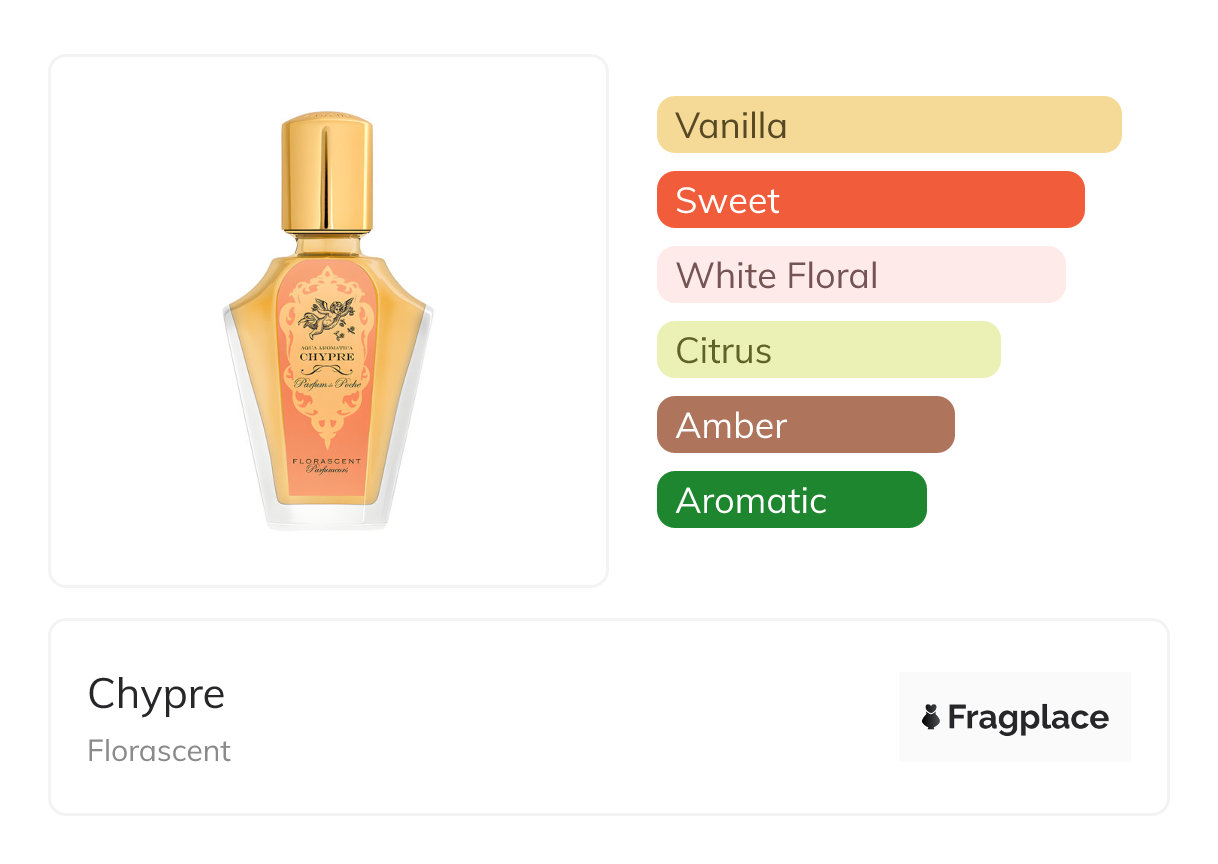Click the ornamental flourish at the label's bottom

[327, 420]
